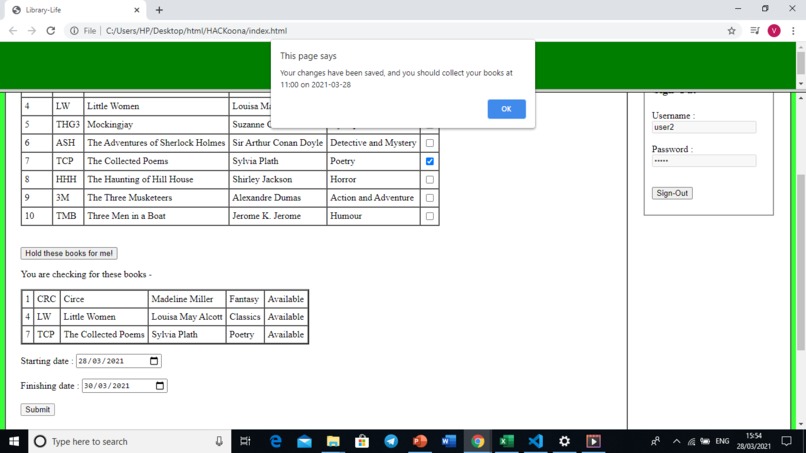Switch to Chrome in taskbar
Viewport: 806px width, 453px height.
[478, 441]
